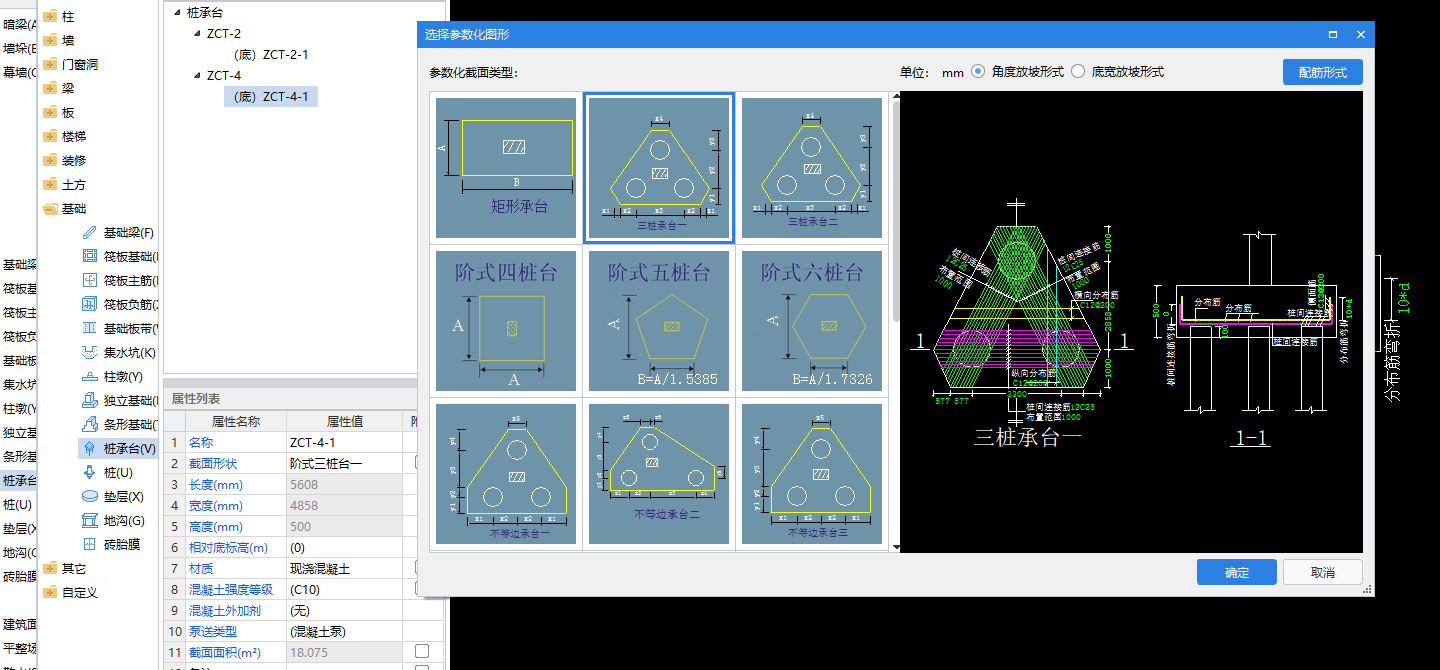Click the 截面形状 value 阶式三桩台一
Screen dimensions: 1440x670
click(x=344, y=463)
